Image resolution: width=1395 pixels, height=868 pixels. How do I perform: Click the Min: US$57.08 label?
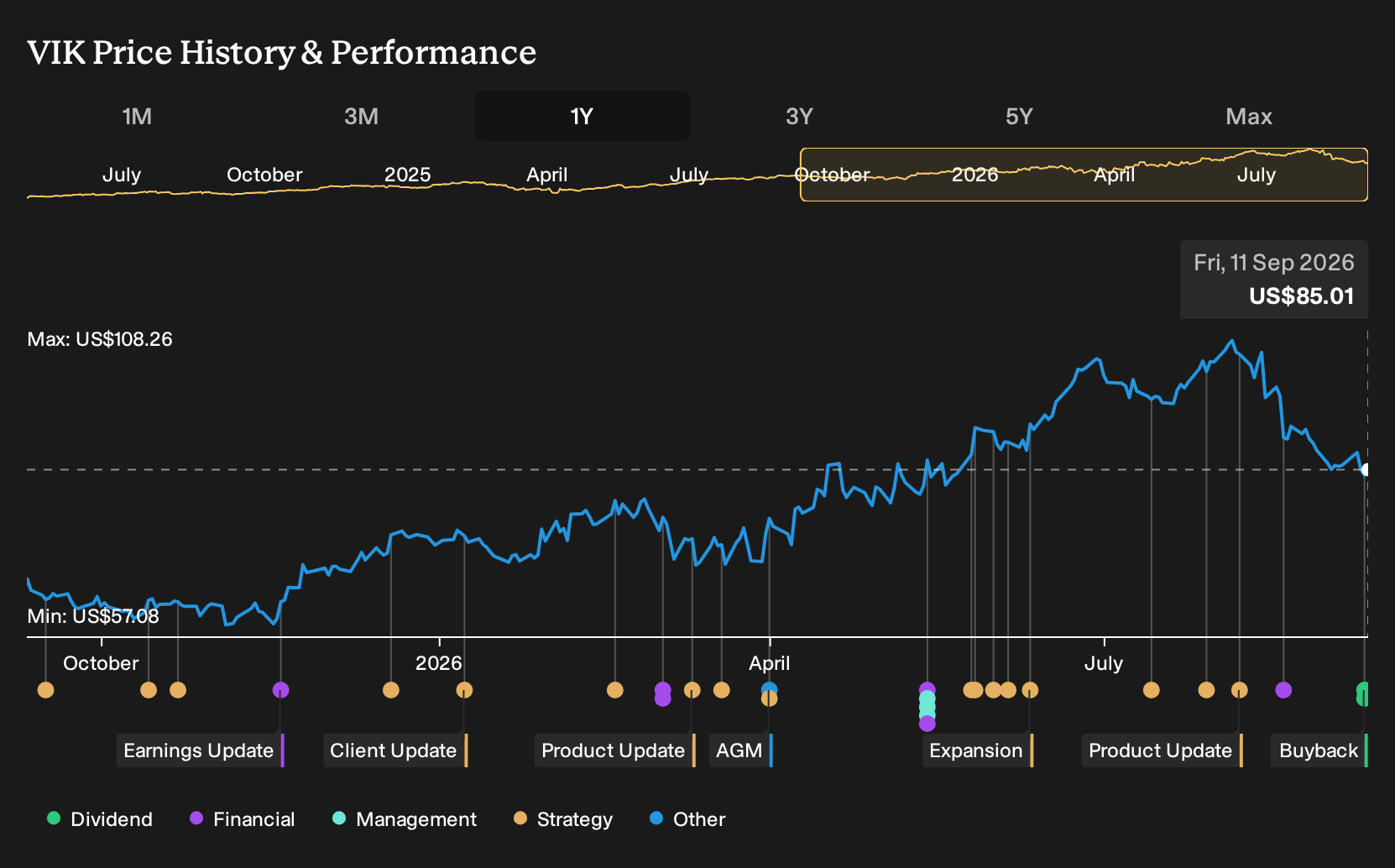pyautogui.click(x=93, y=616)
